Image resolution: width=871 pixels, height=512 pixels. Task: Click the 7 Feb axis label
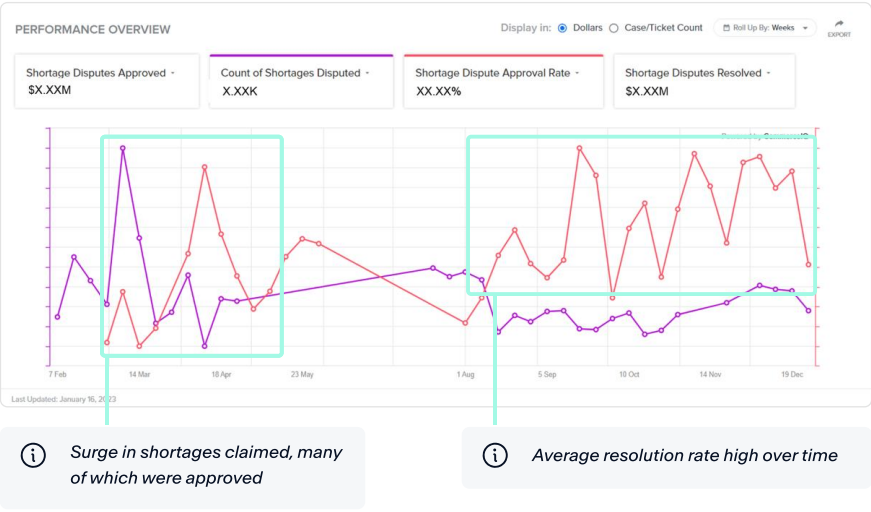pos(57,374)
